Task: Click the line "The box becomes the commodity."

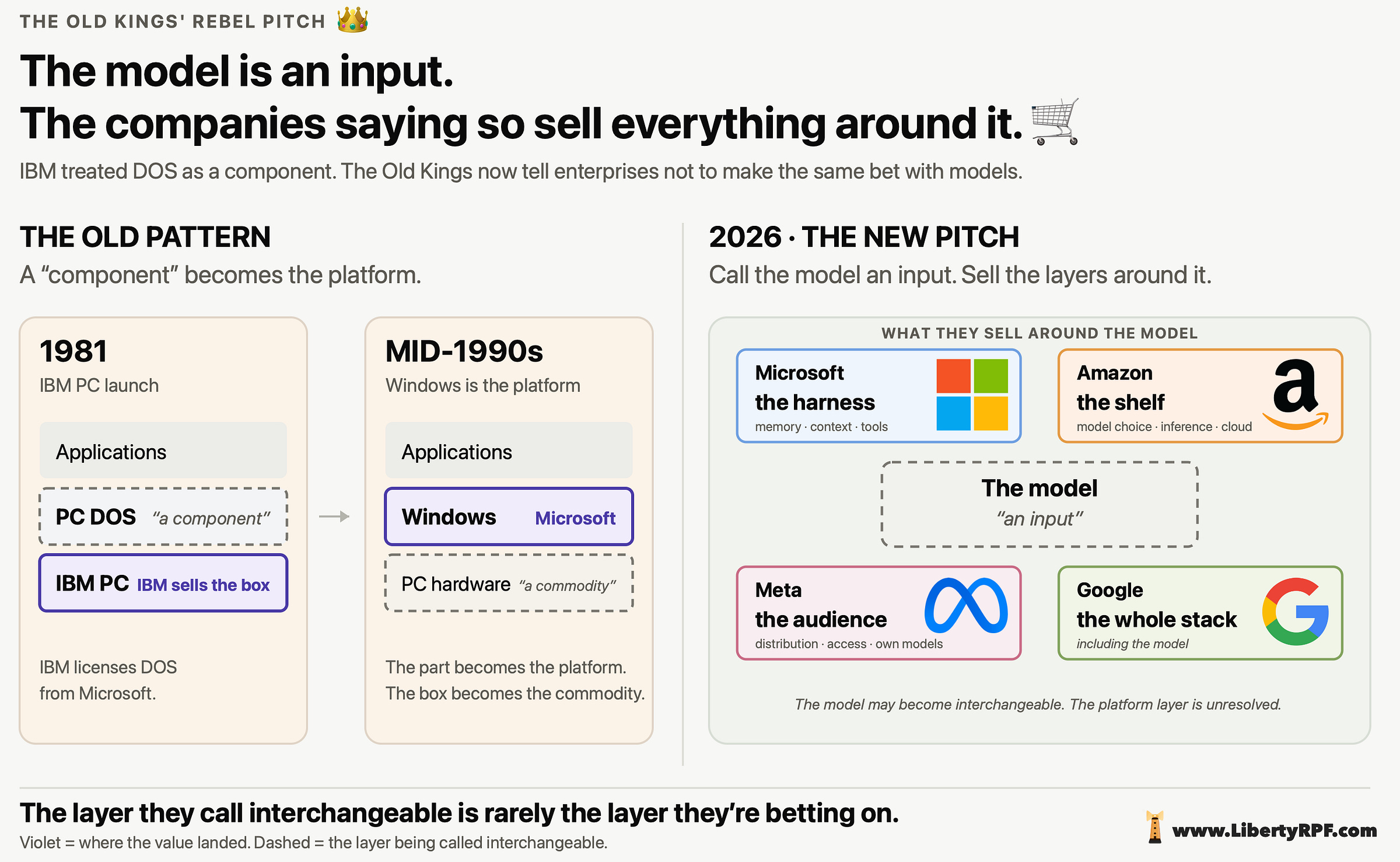Action: pos(515,693)
